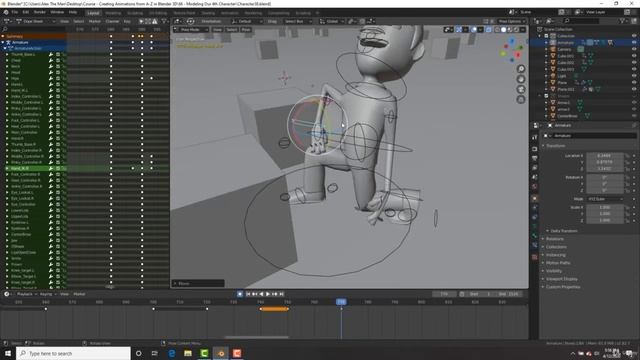Hide the Camera in the outliner
This screenshot has width=640, height=360.
click(x=634, y=49)
